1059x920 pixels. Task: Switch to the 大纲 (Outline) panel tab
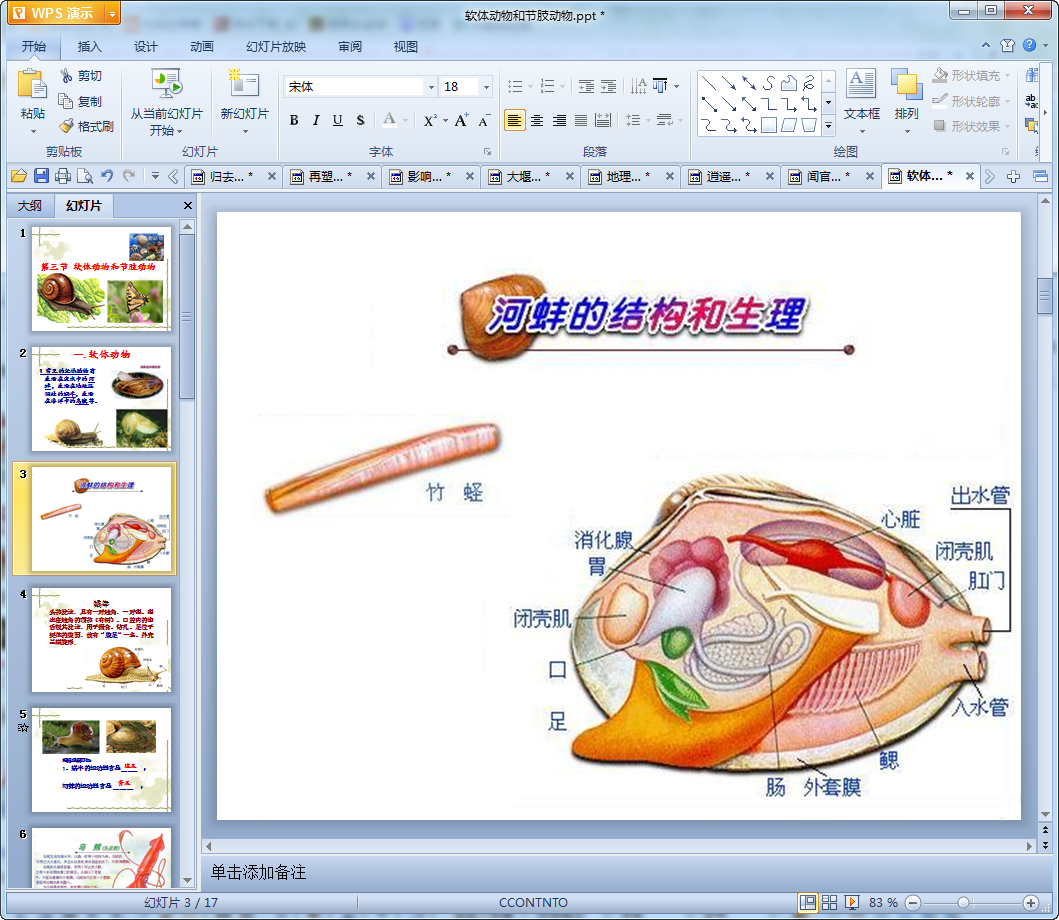pyautogui.click(x=30, y=205)
